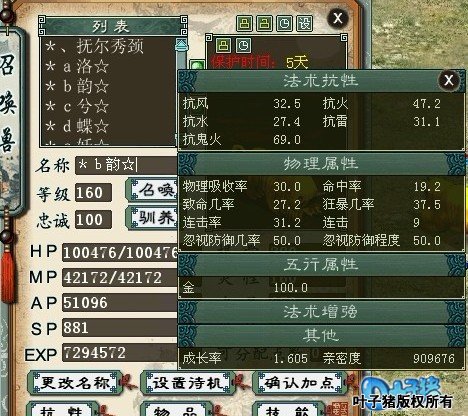
Task: Close the 法术抗性 attributes popup
Action: 449,80
